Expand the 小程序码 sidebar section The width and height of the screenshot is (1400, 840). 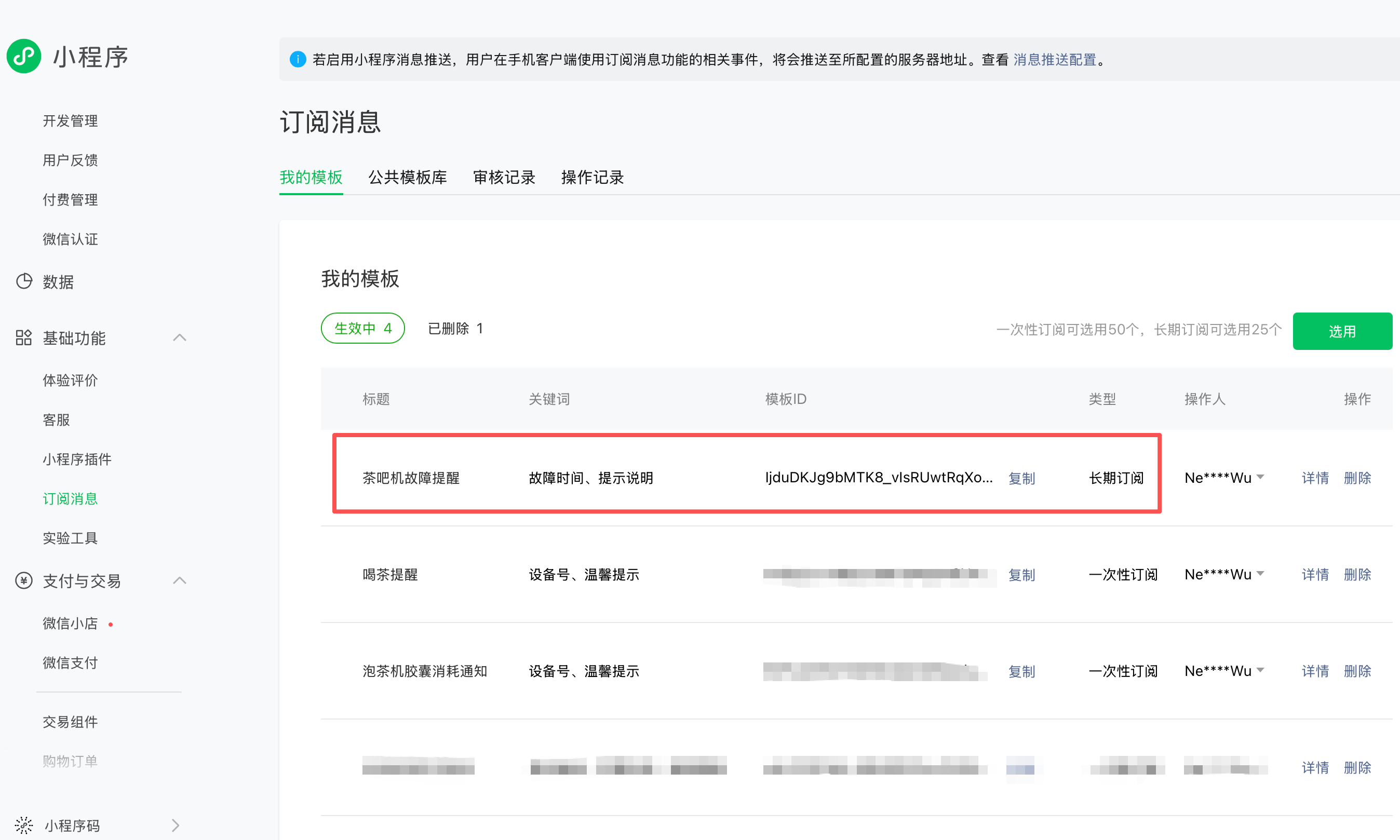[176, 825]
